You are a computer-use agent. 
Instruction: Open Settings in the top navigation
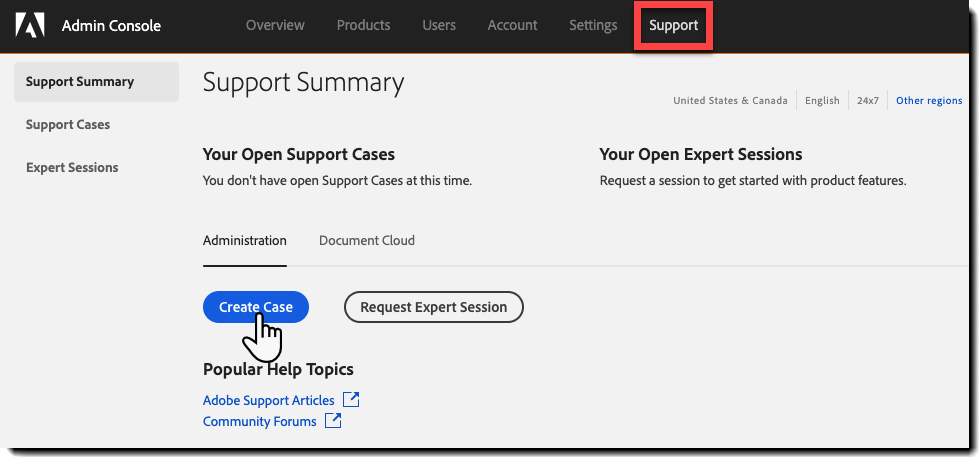pyautogui.click(x=593, y=25)
